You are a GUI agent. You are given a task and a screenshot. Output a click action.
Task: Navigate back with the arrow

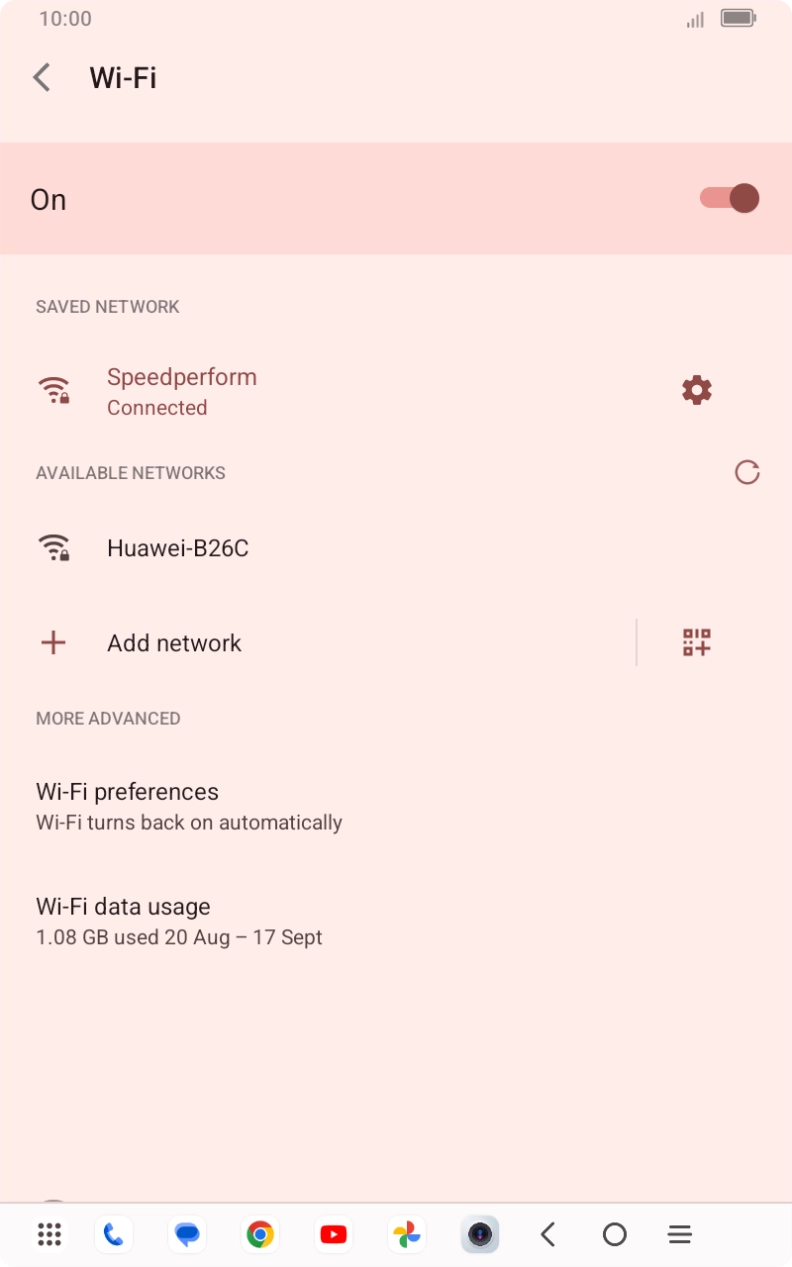click(41, 77)
